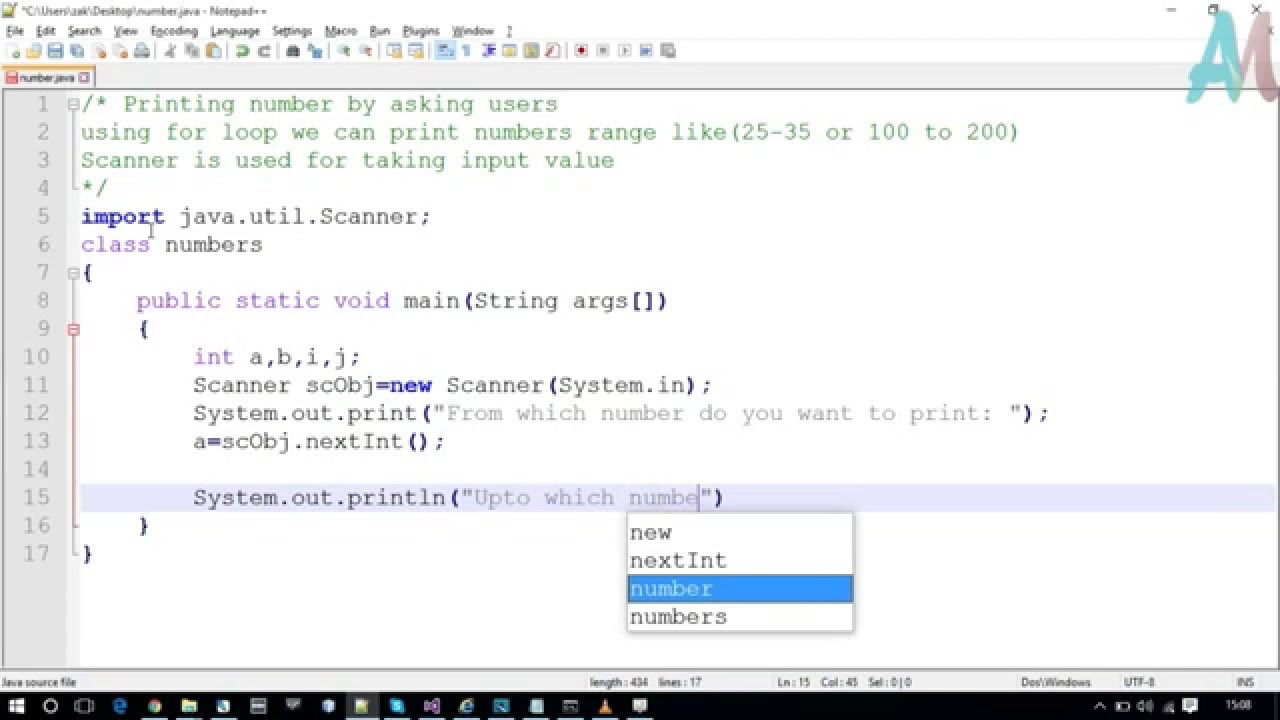Image resolution: width=1280 pixels, height=720 pixels.
Task: Click the Close All toolbar icon
Action: 119,50
